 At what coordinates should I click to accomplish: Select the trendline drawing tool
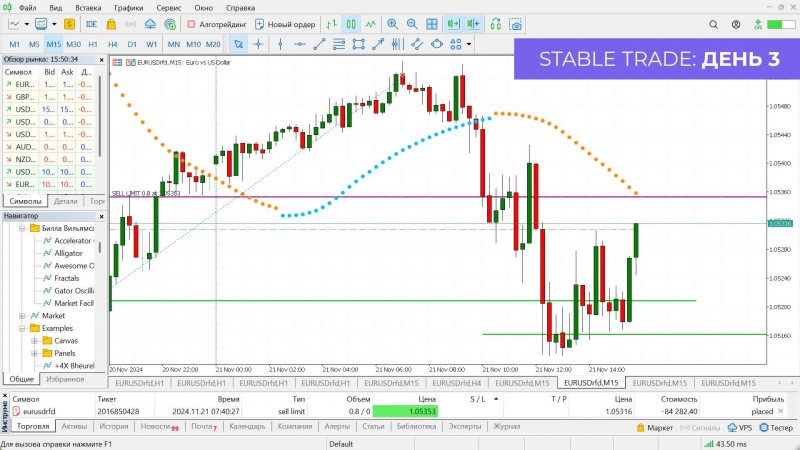click(319, 44)
